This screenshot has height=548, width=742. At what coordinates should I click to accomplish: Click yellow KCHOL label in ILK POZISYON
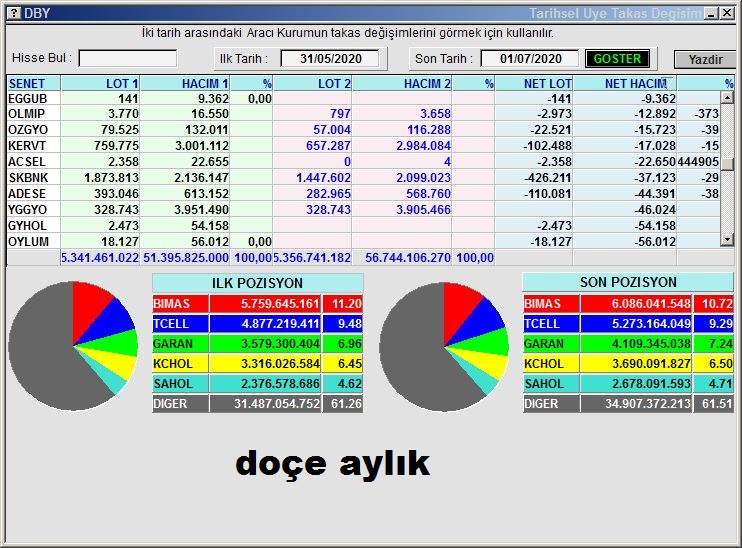click(180, 364)
